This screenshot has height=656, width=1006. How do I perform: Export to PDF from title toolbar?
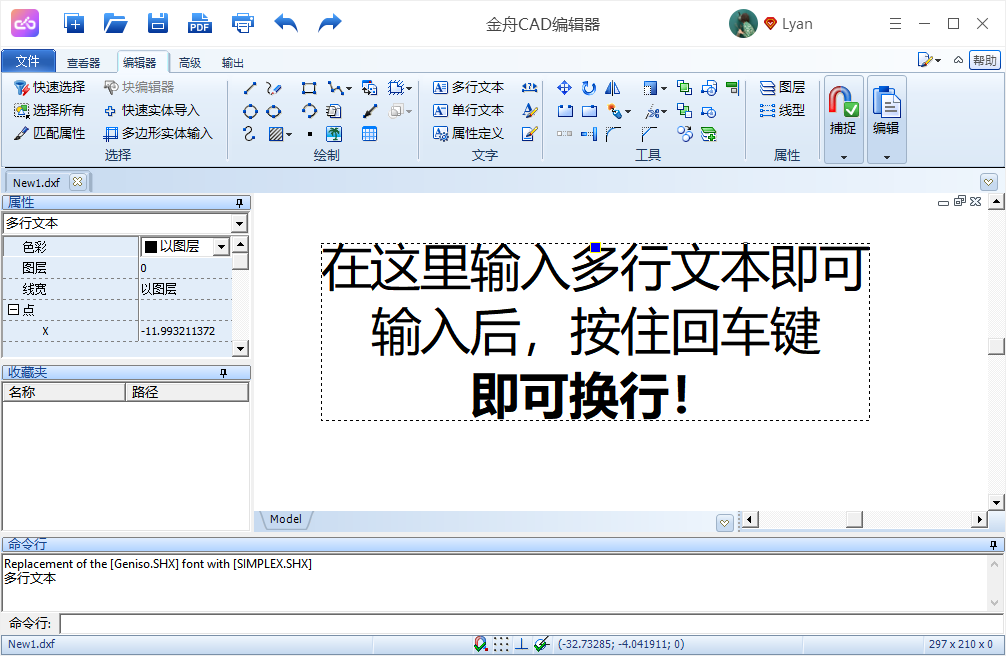[200, 24]
